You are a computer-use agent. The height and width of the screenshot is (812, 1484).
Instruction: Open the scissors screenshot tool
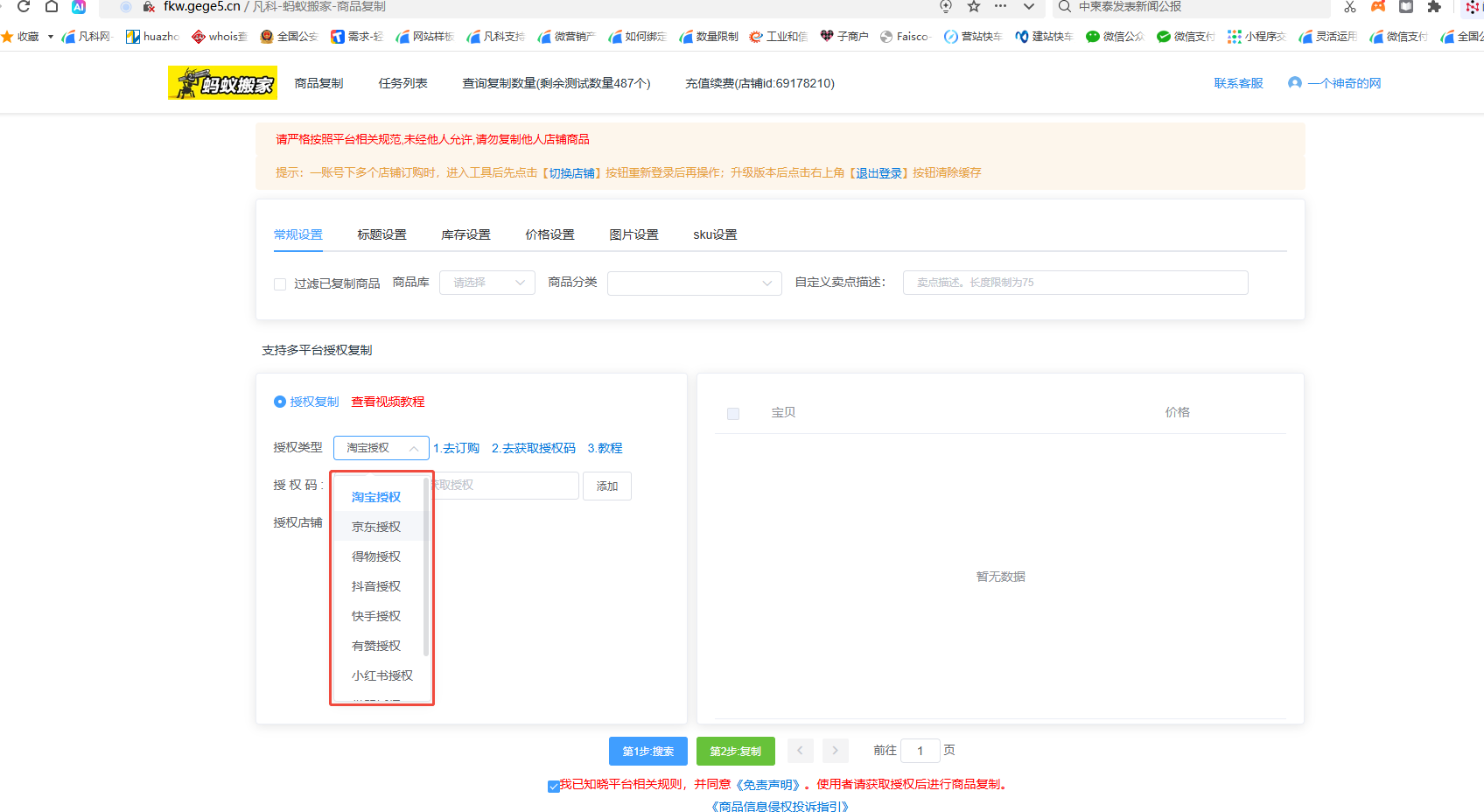1350,7
